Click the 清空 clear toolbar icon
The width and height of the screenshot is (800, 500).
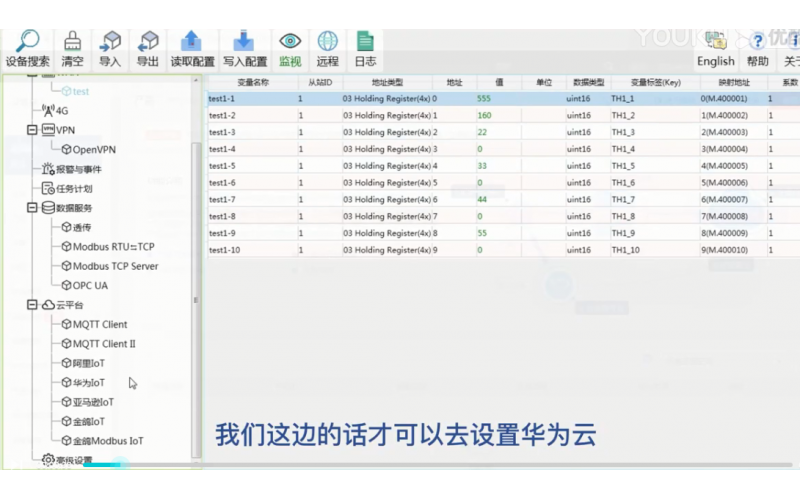coord(72,42)
